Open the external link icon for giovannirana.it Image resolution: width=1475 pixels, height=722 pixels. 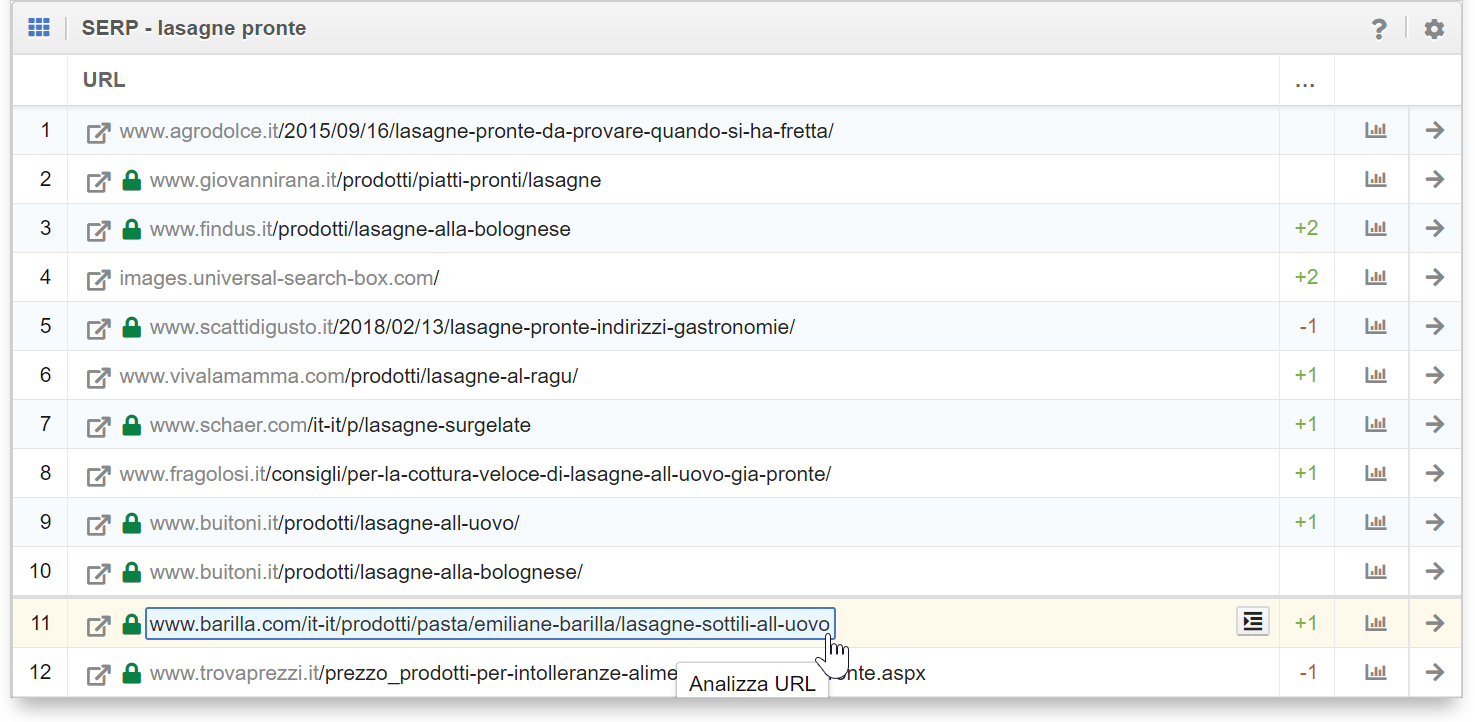click(x=98, y=181)
